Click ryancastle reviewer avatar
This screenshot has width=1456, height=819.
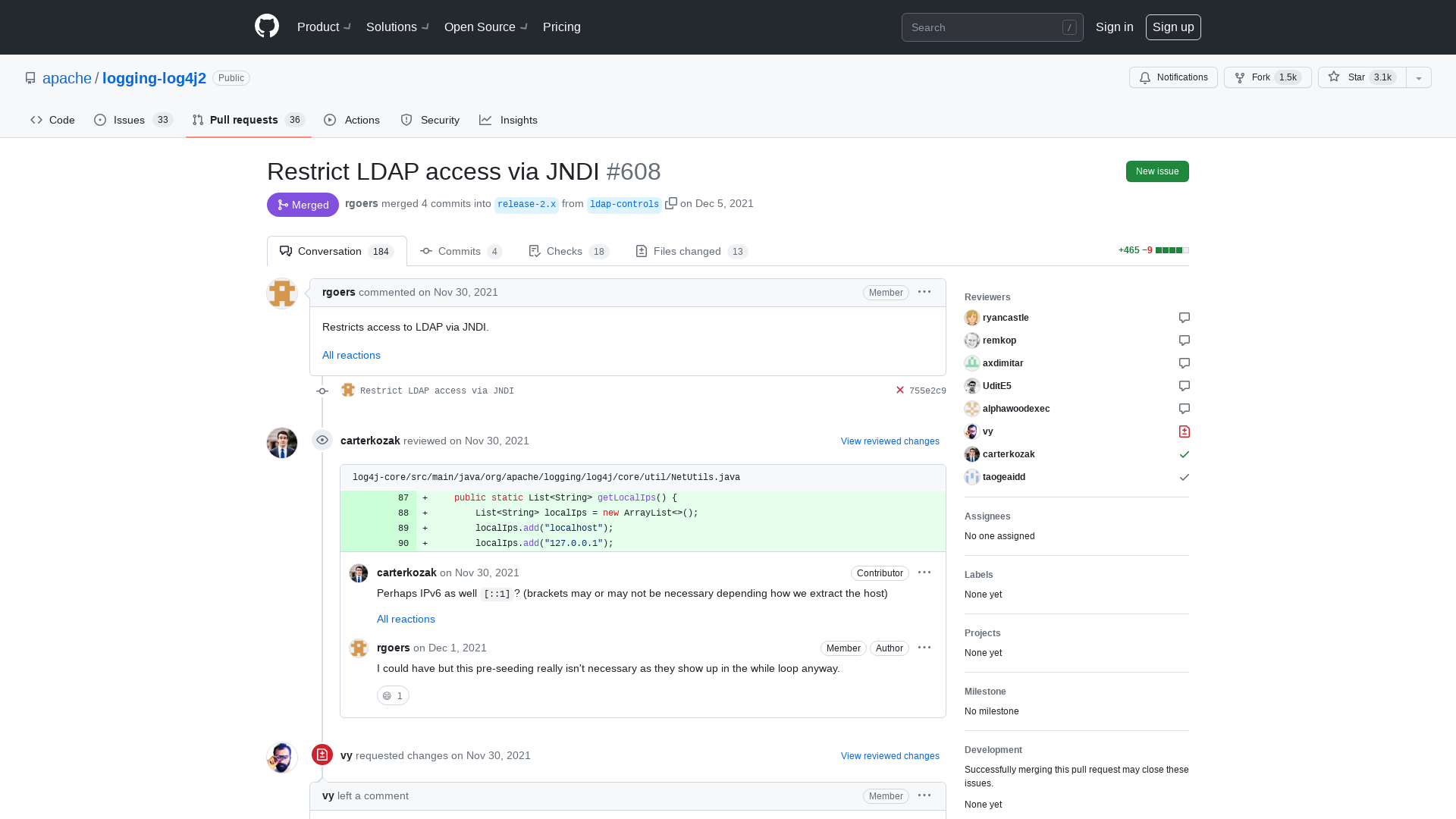click(x=972, y=318)
